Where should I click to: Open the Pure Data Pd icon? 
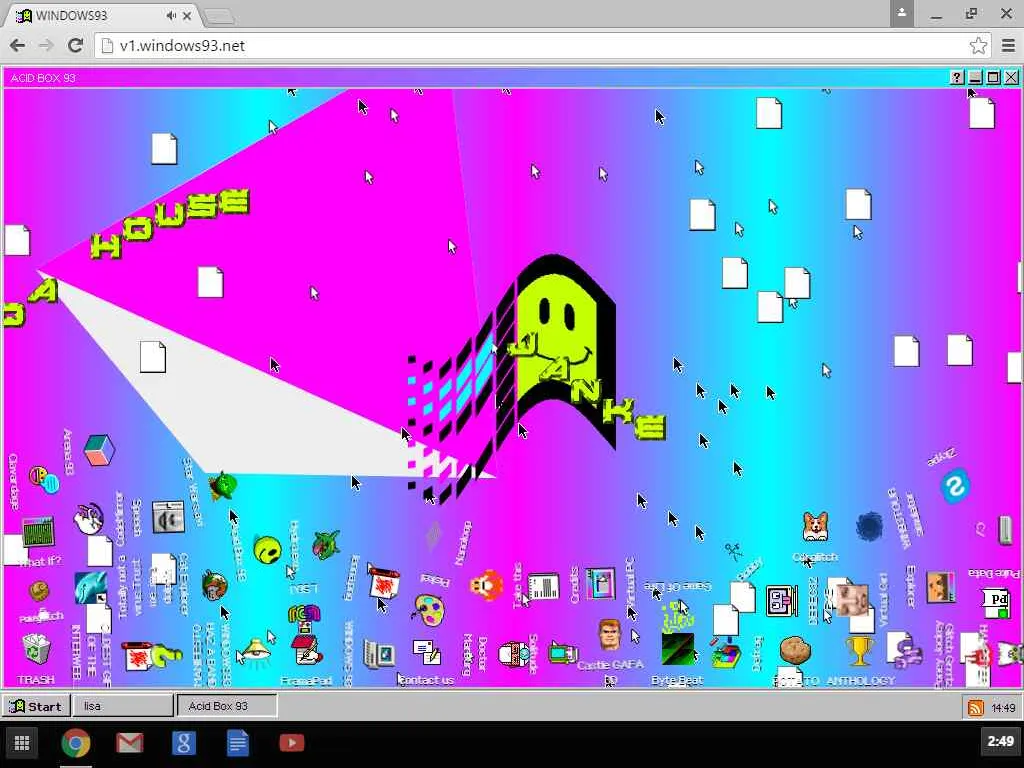[x=997, y=602]
